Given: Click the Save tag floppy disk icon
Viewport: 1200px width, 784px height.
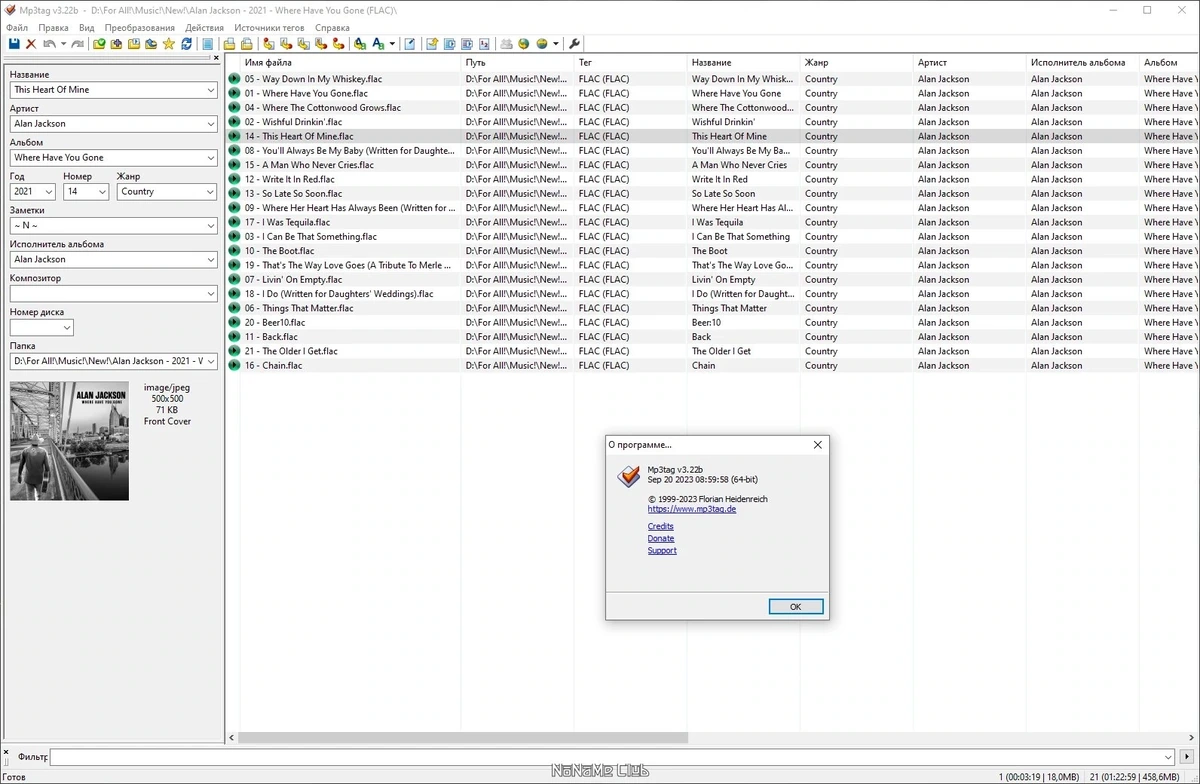Looking at the screenshot, I should coord(14,44).
